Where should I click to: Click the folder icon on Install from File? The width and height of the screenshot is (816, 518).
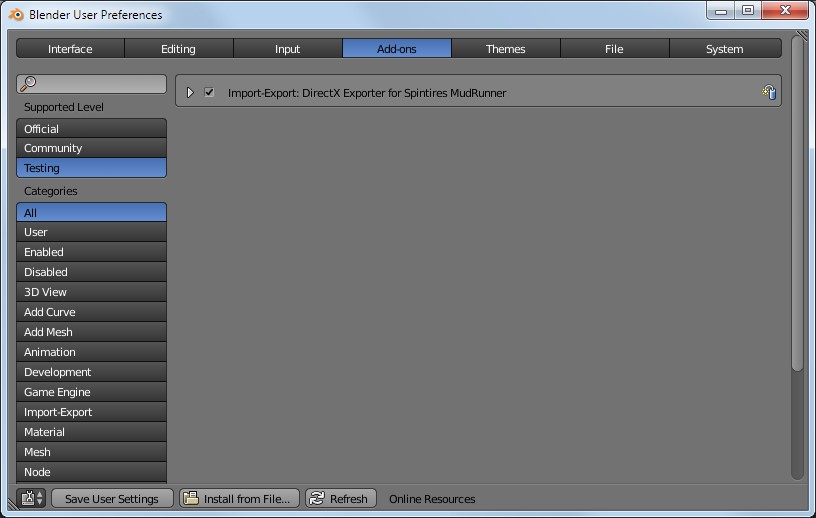coord(191,498)
